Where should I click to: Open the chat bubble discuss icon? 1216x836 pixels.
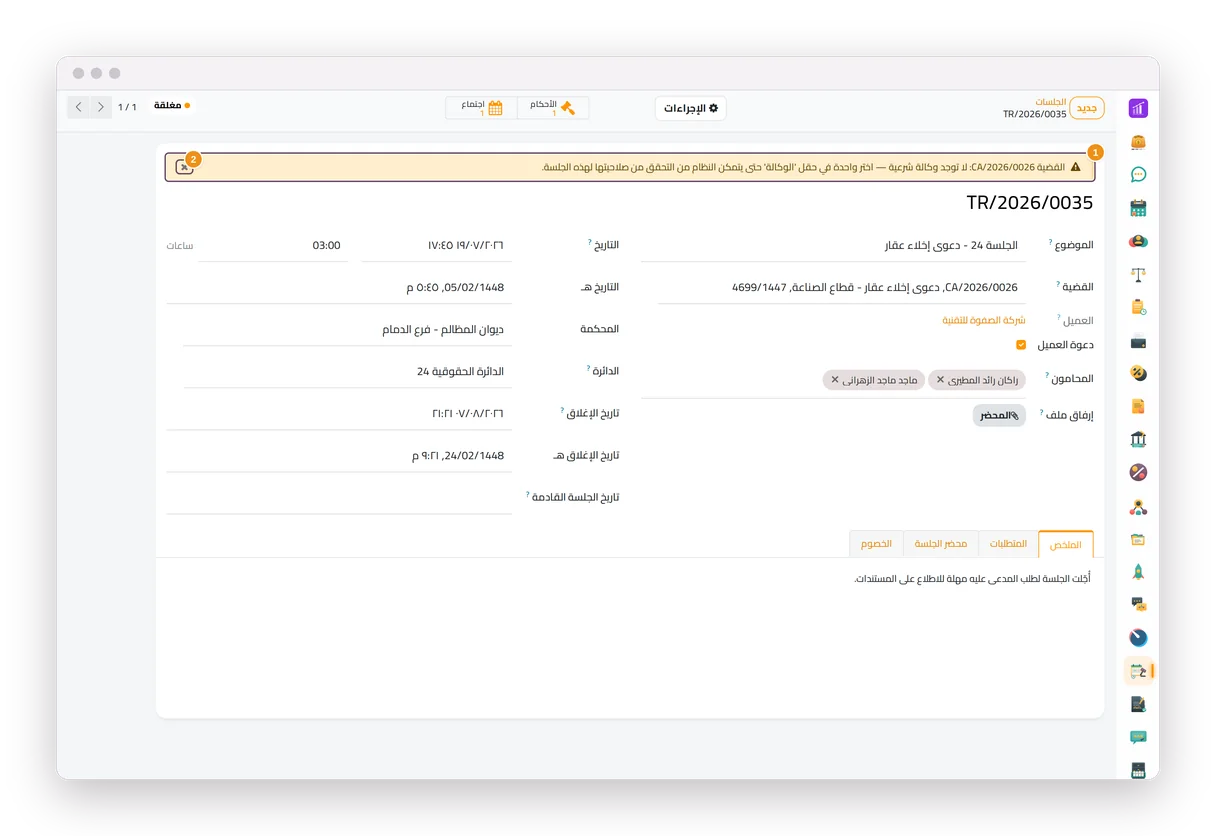pyautogui.click(x=1138, y=174)
